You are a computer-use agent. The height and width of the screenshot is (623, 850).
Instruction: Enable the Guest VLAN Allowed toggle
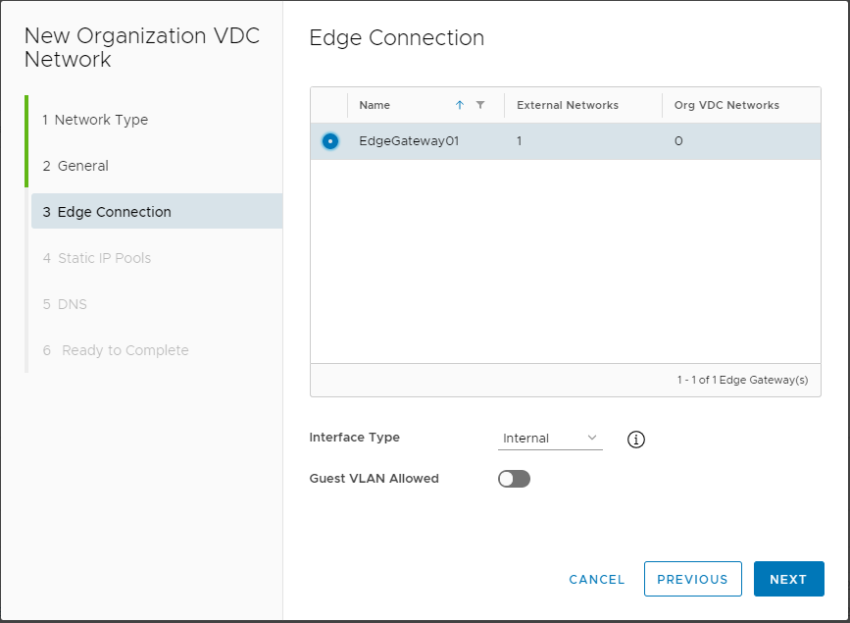pyautogui.click(x=514, y=479)
